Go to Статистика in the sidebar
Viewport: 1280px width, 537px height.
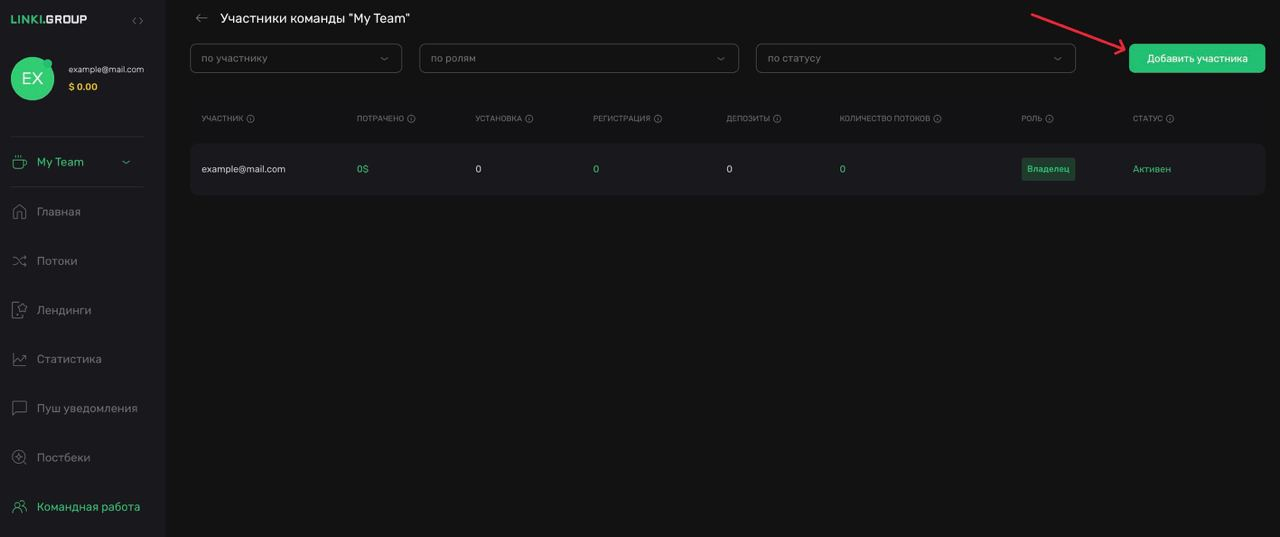pyautogui.click(x=68, y=359)
